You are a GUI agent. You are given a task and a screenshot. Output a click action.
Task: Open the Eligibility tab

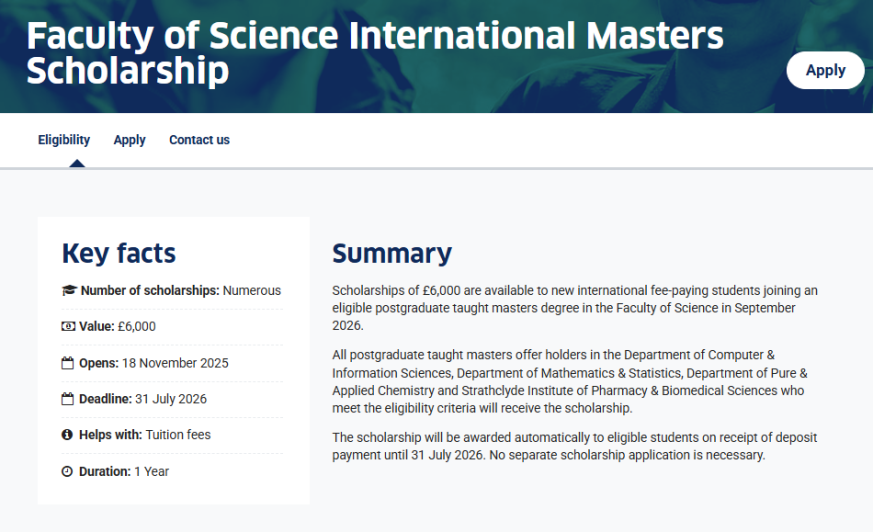coord(64,140)
